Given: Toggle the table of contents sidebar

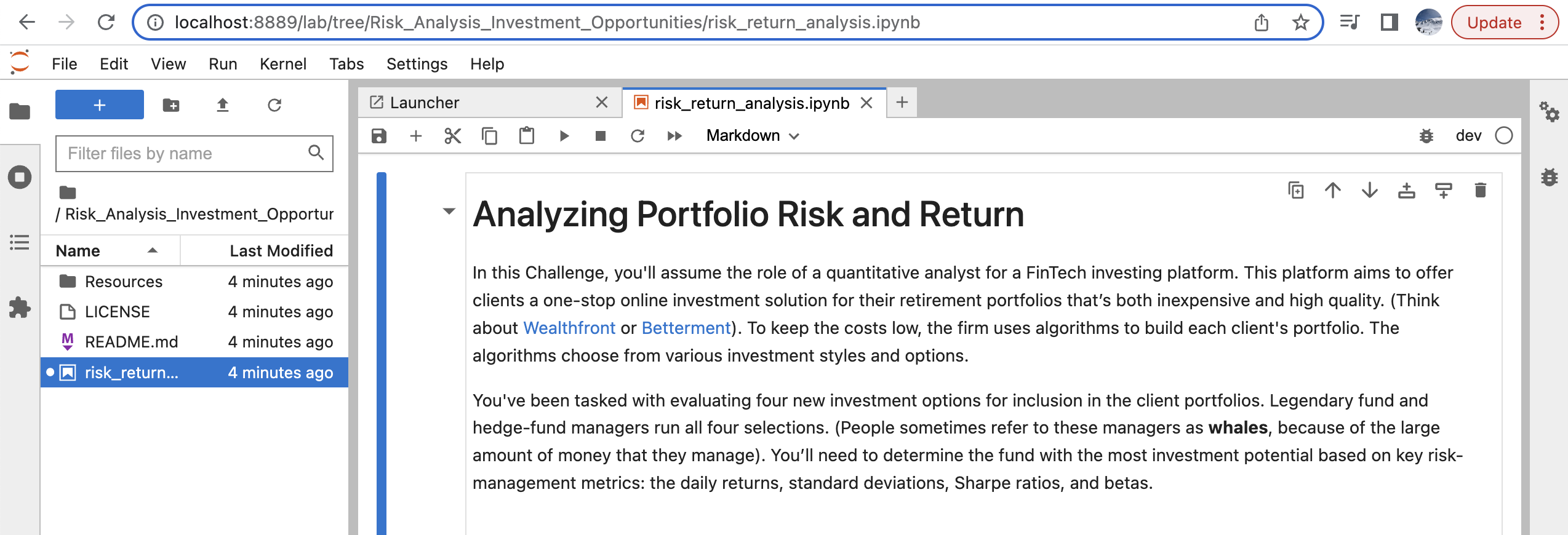Looking at the screenshot, I should [x=19, y=244].
